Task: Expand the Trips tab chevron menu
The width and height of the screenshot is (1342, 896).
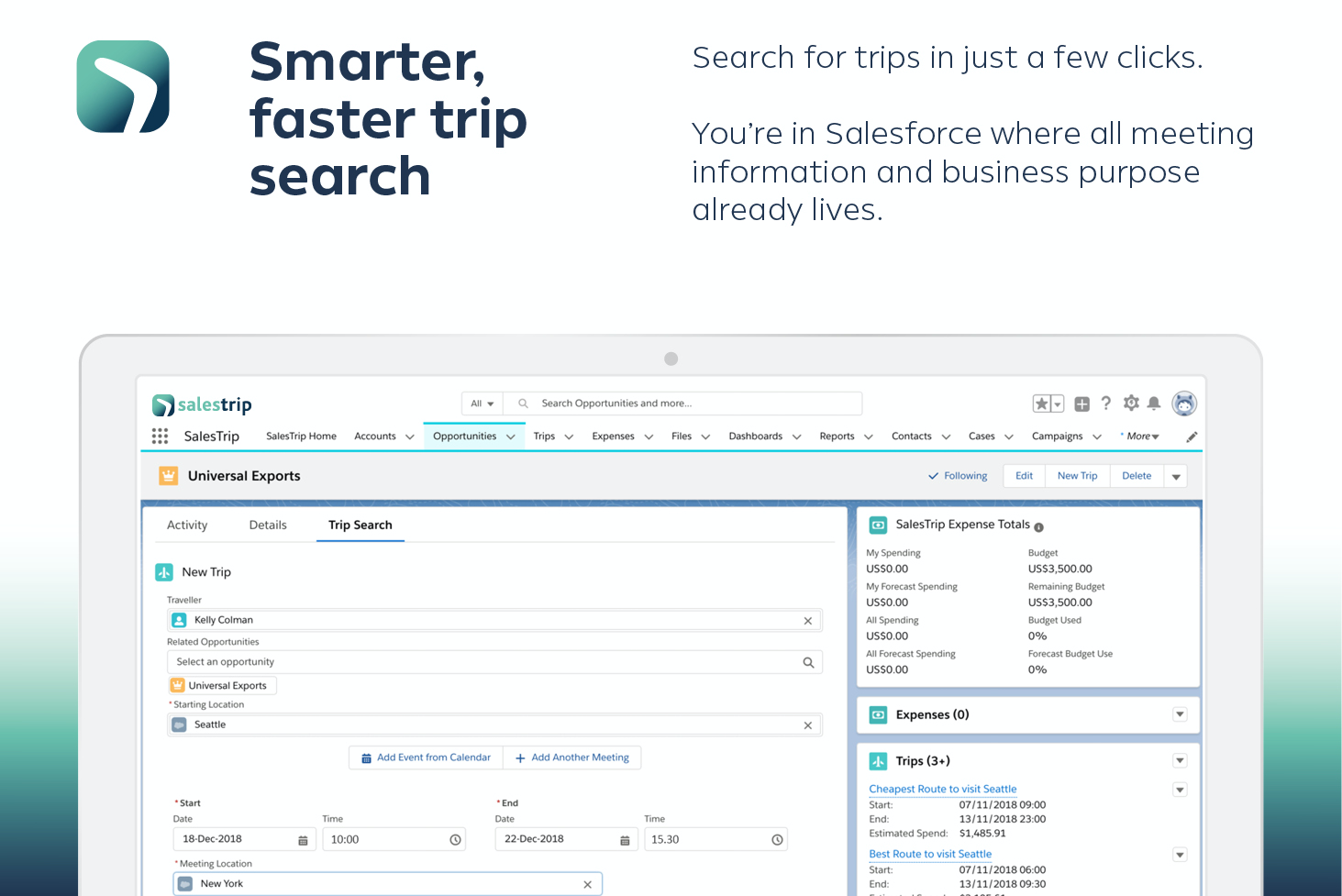Action: [569, 437]
